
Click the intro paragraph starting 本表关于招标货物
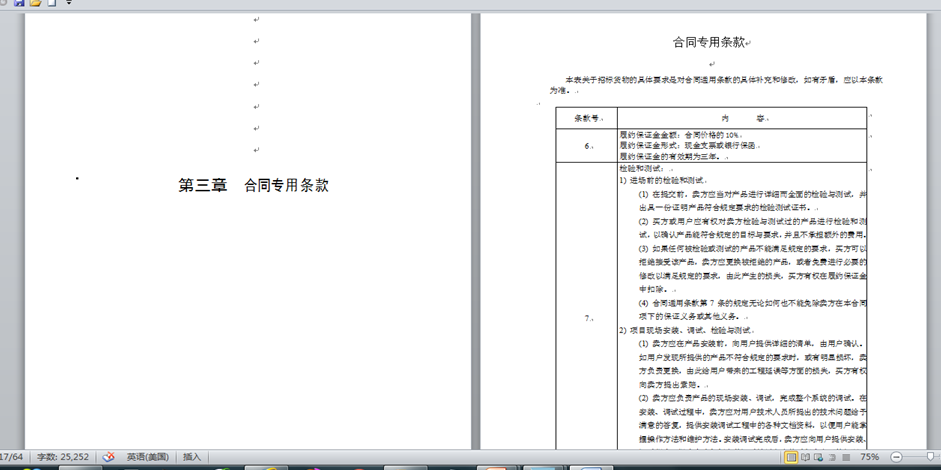tap(715, 85)
